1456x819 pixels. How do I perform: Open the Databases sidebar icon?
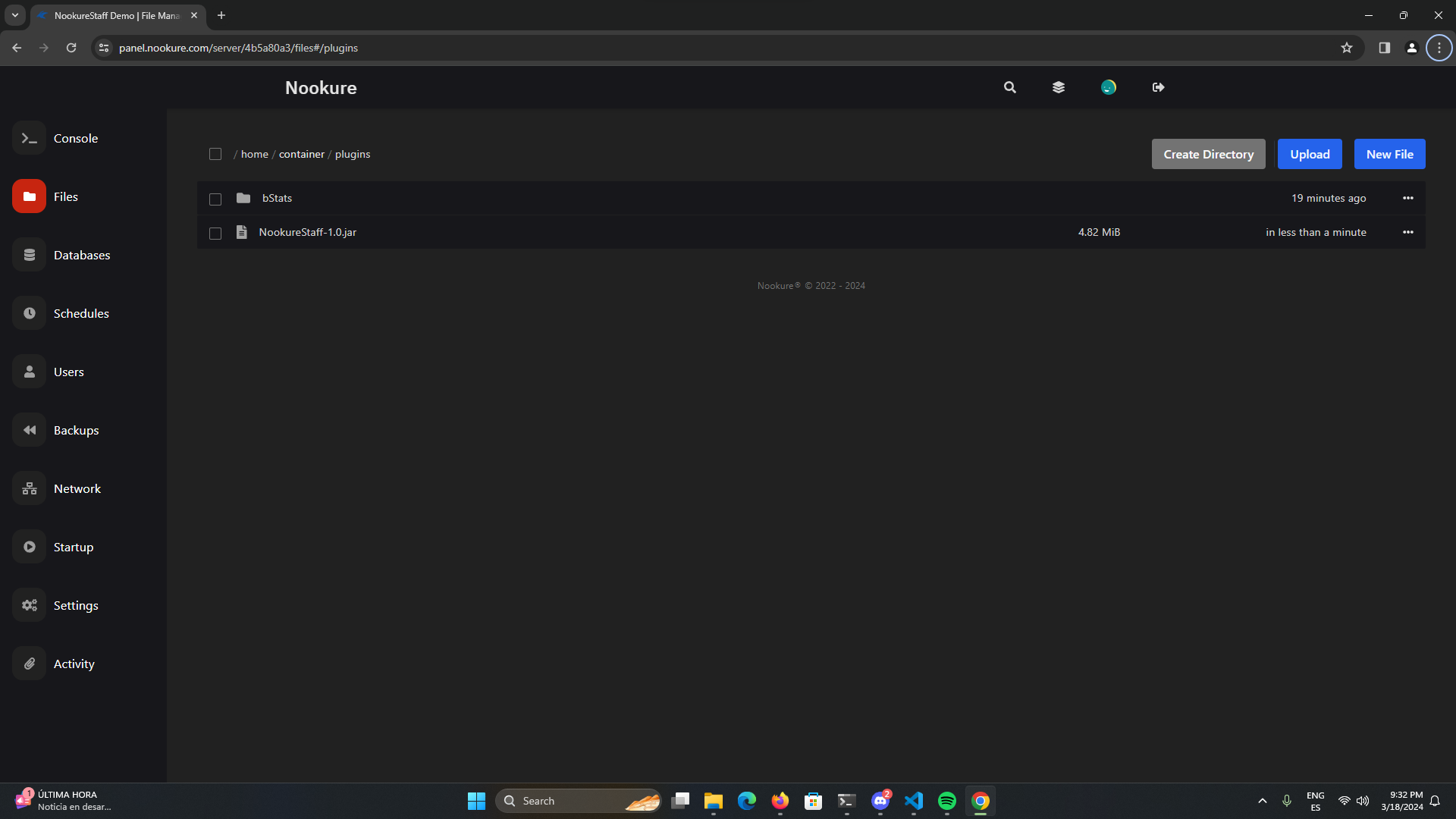29,255
